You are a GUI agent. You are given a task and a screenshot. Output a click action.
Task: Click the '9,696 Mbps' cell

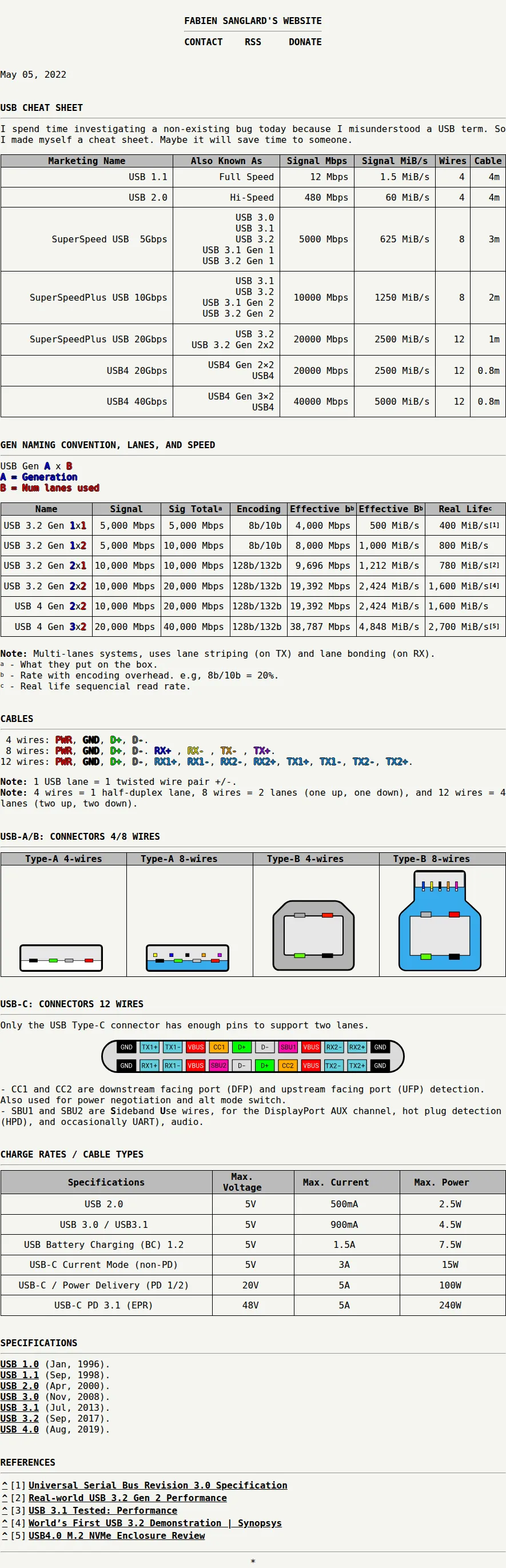(322, 565)
